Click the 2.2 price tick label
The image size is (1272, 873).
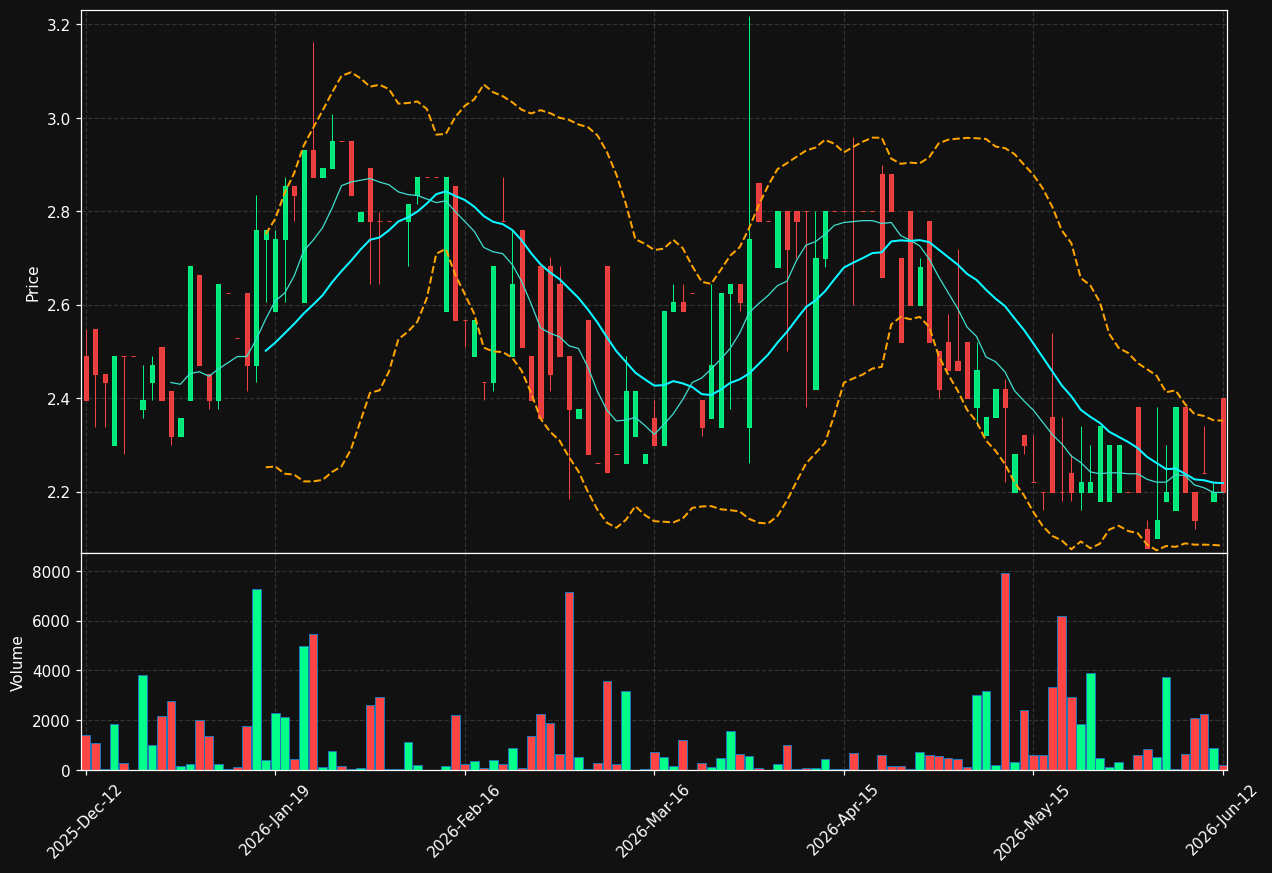coord(61,492)
